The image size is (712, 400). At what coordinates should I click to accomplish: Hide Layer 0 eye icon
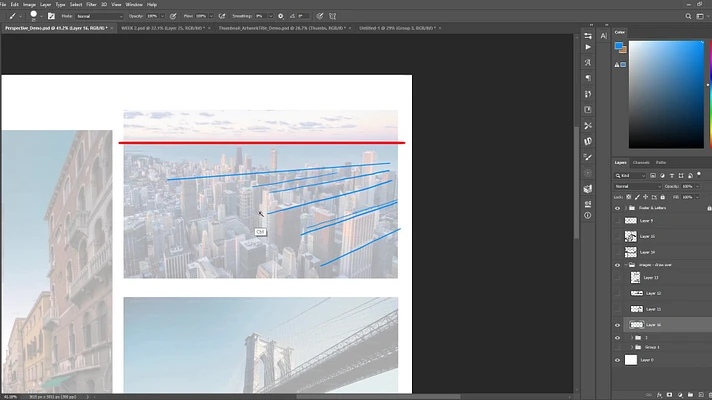point(617,360)
